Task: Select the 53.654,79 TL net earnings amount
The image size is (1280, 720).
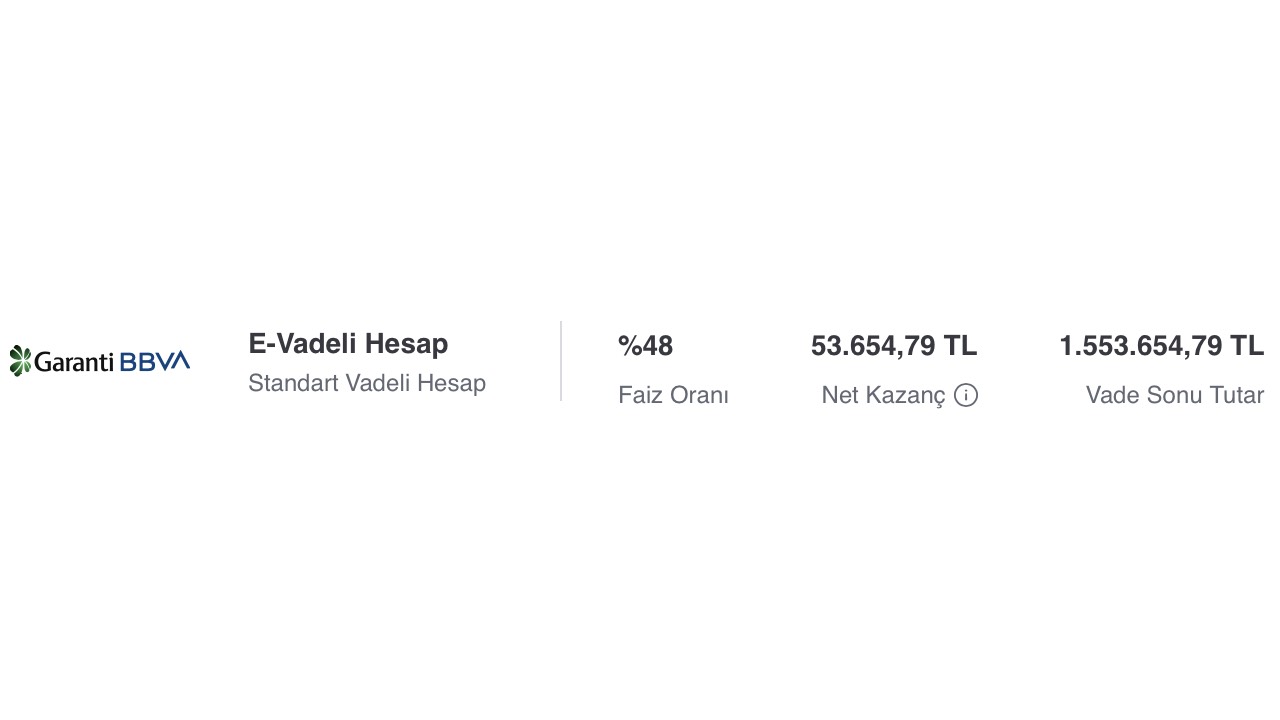Action: pos(894,346)
